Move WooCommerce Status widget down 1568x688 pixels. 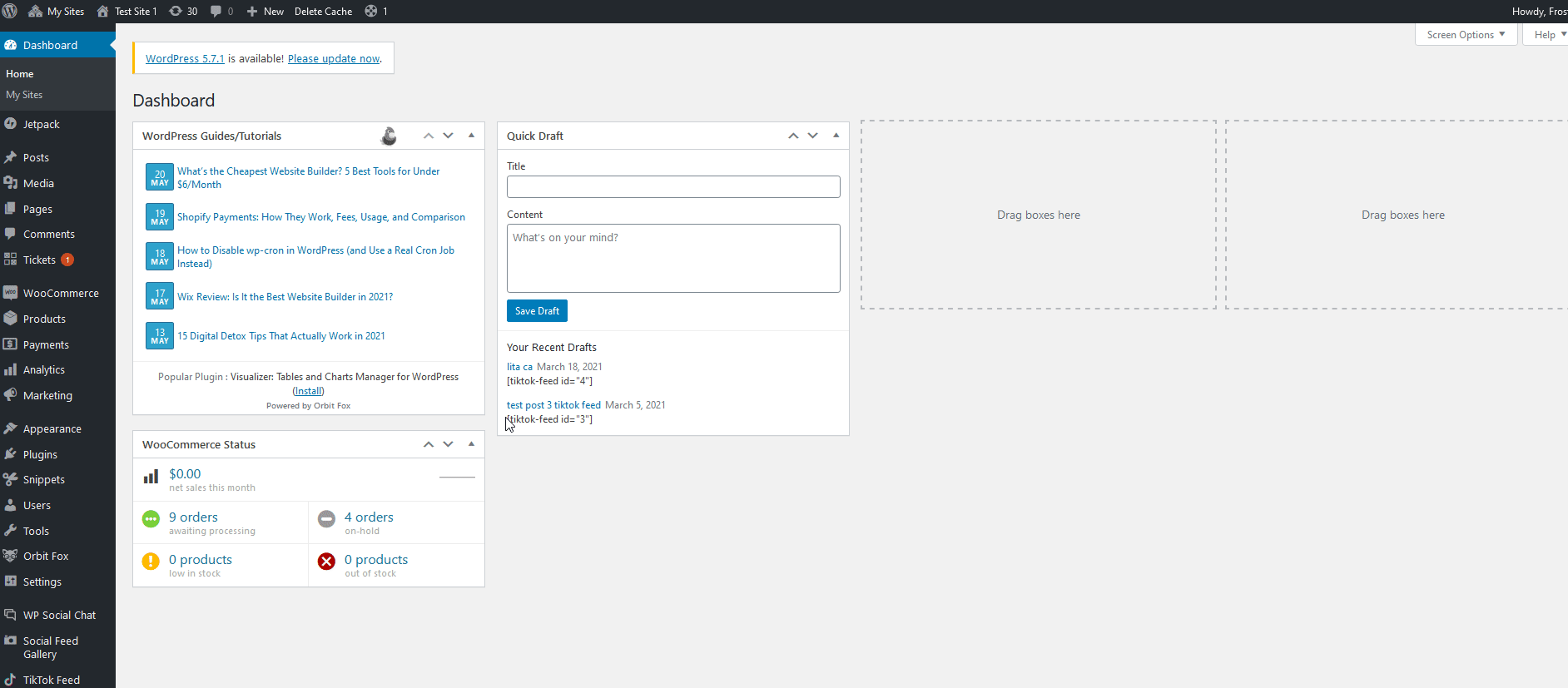pyautogui.click(x=449, y=444)
